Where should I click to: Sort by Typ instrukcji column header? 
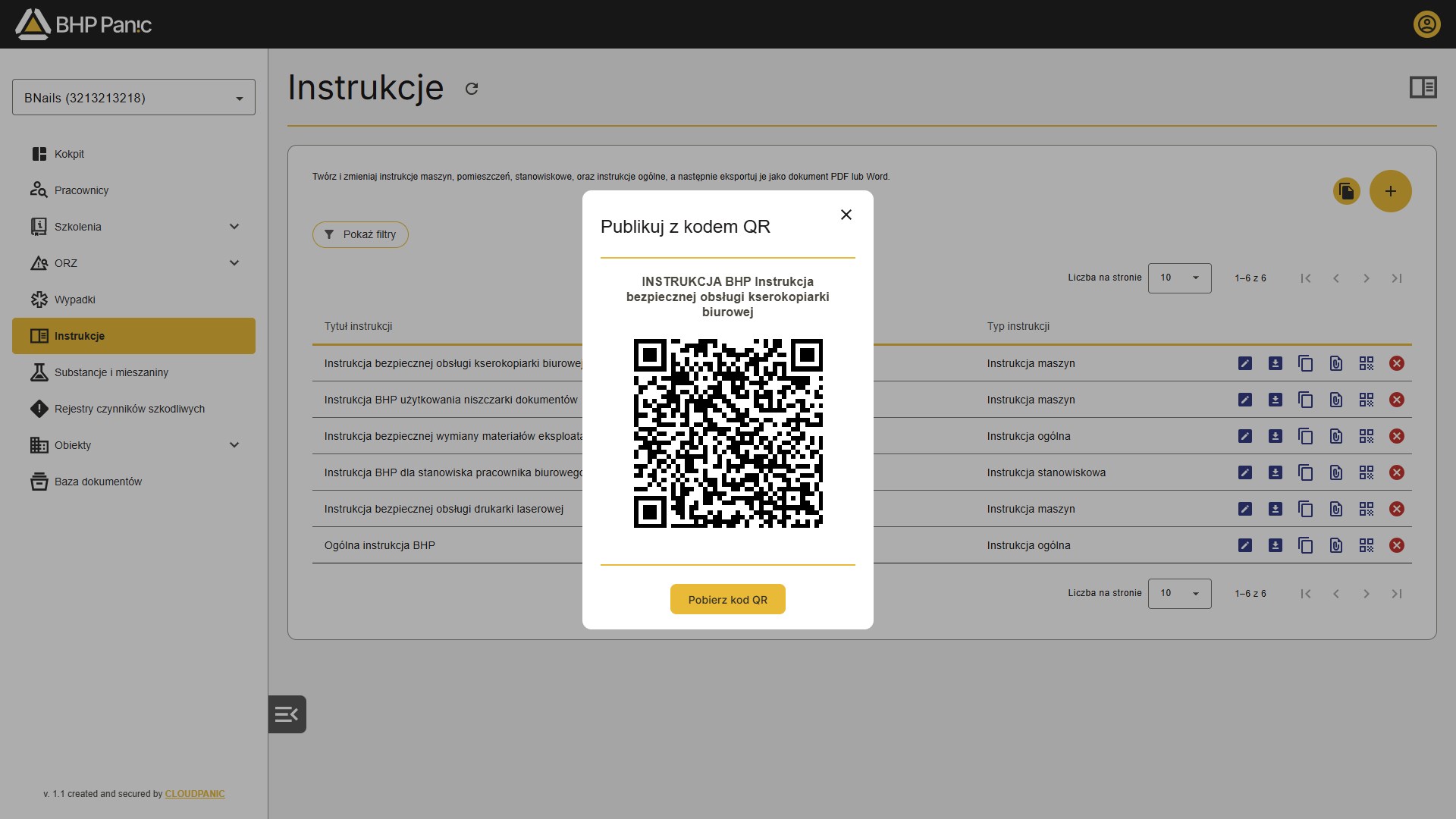pos(1018,326)
